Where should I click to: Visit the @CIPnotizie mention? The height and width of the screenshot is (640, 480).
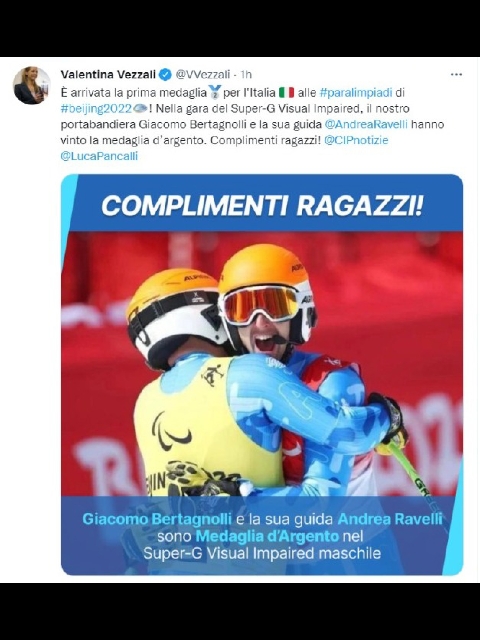click(x=356, y=140)
